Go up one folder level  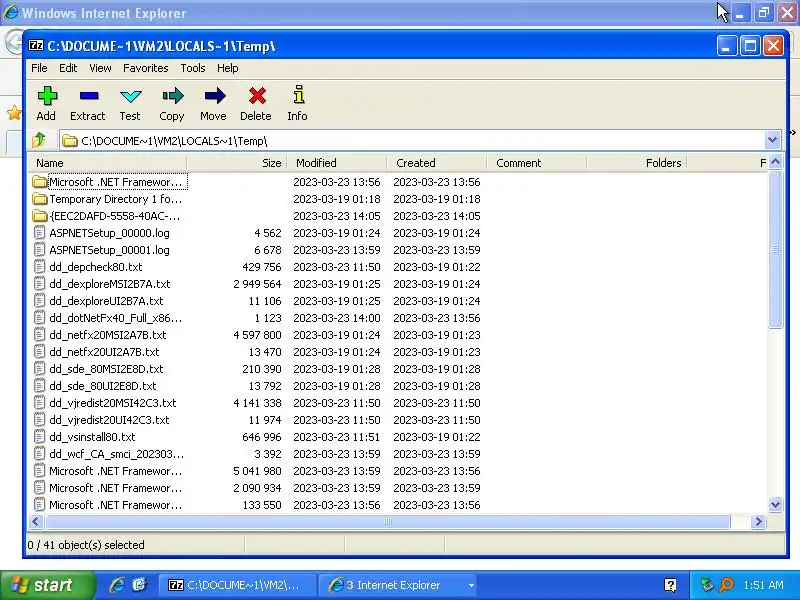[39, 140]
